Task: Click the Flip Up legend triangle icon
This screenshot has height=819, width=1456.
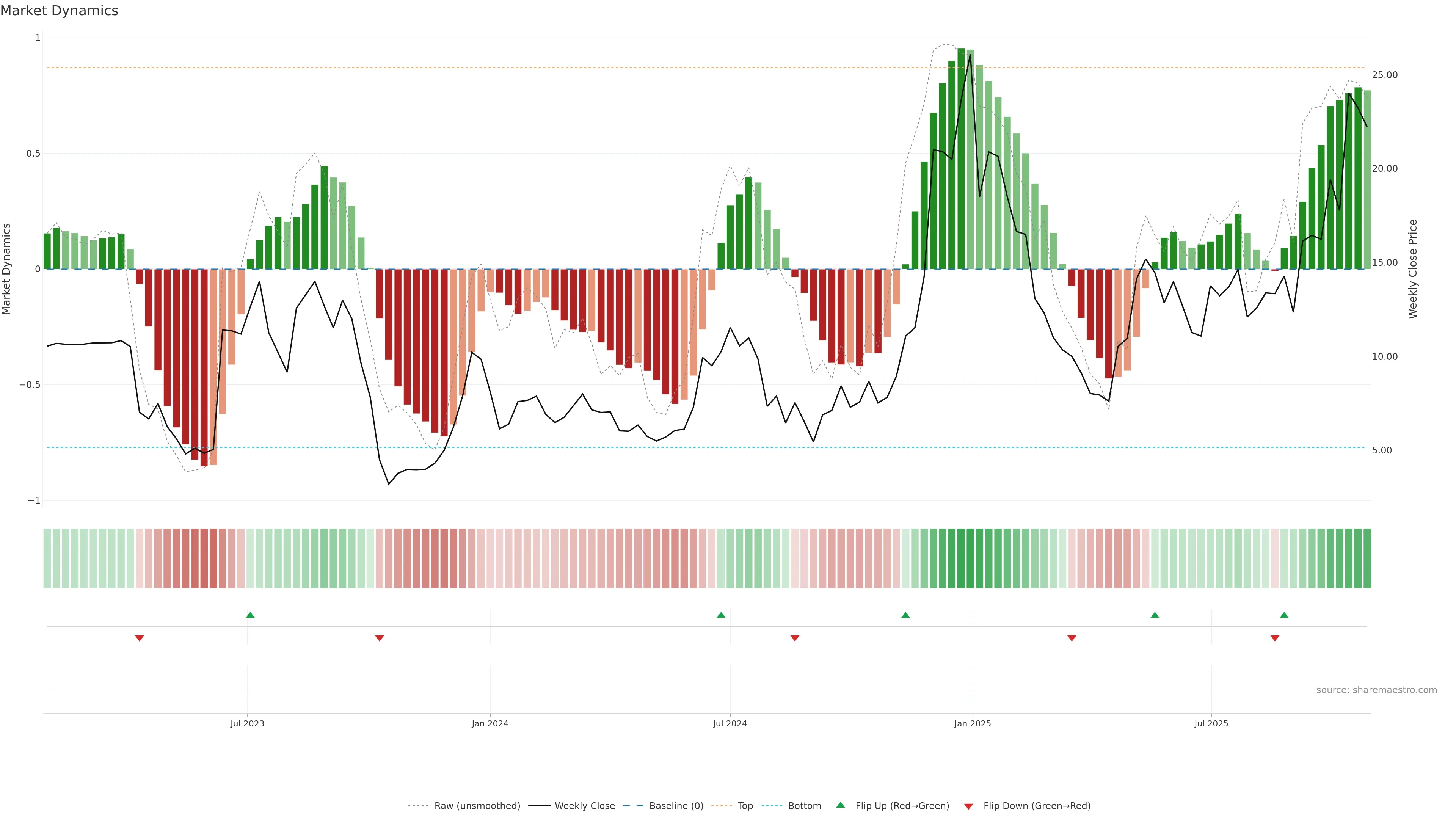Action: click(841, 805)
